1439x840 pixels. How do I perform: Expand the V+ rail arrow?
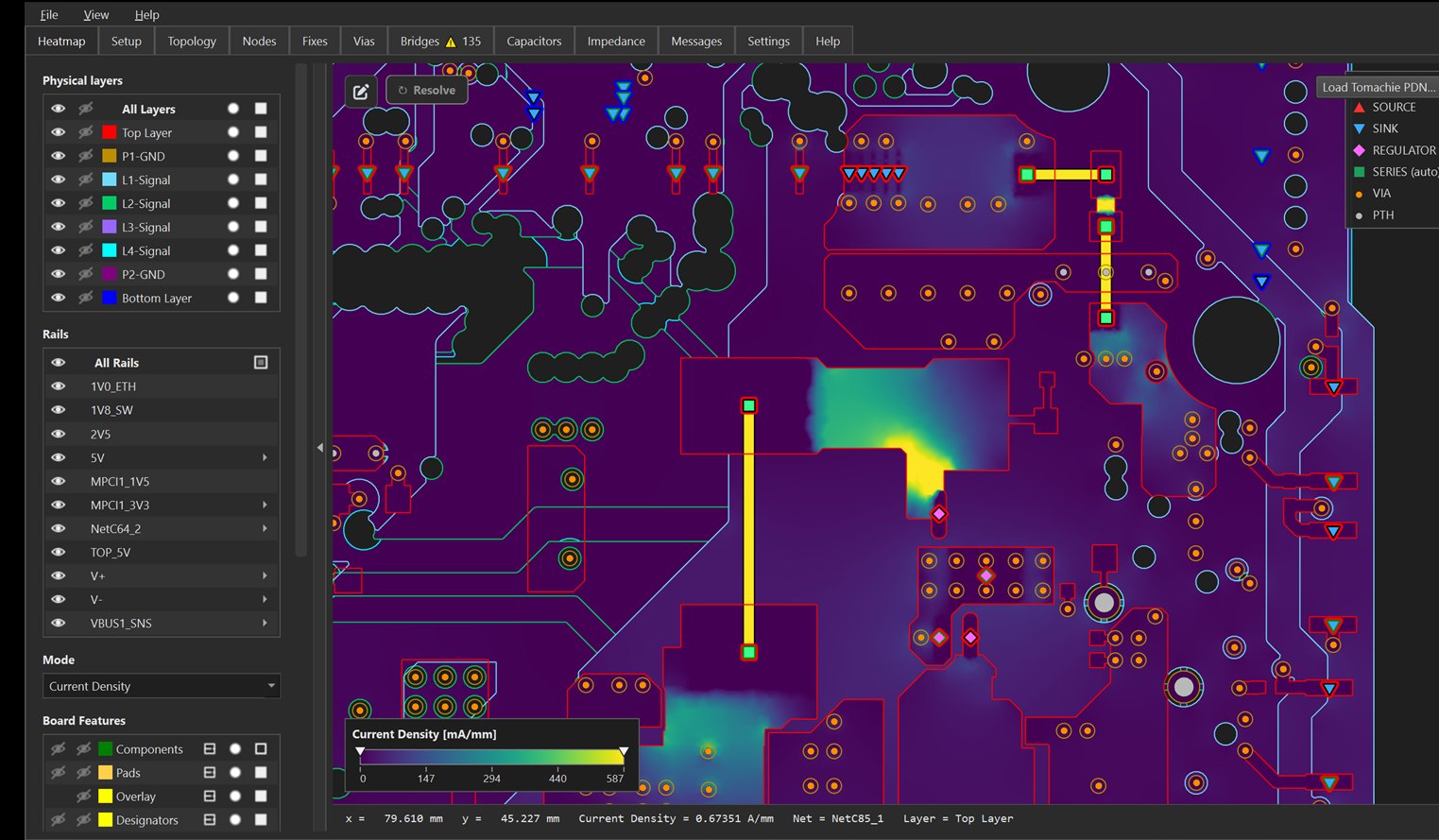[265, 575]
